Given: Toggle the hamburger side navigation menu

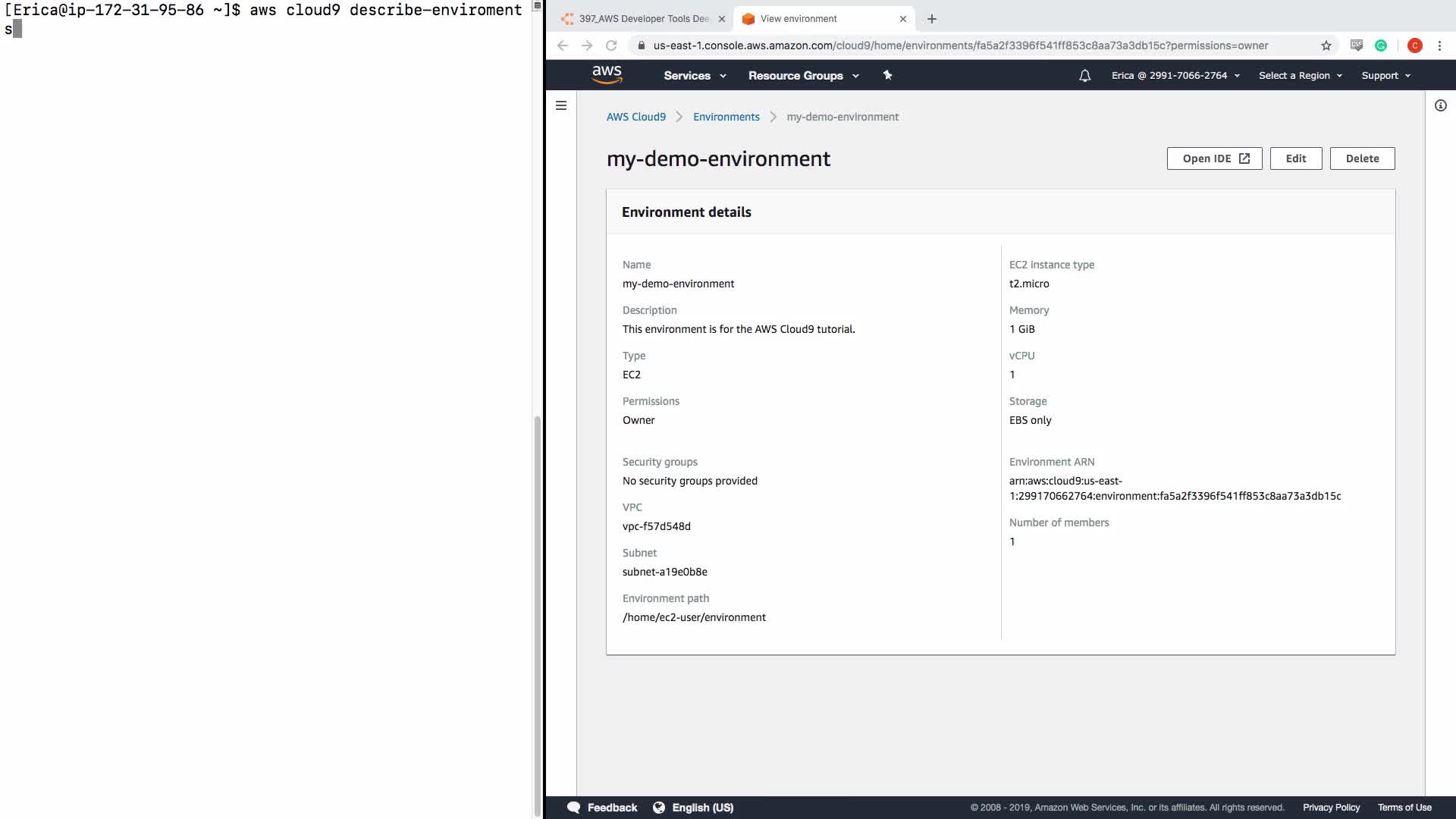Looking at the screenshot, I should [x=561, y=105].
